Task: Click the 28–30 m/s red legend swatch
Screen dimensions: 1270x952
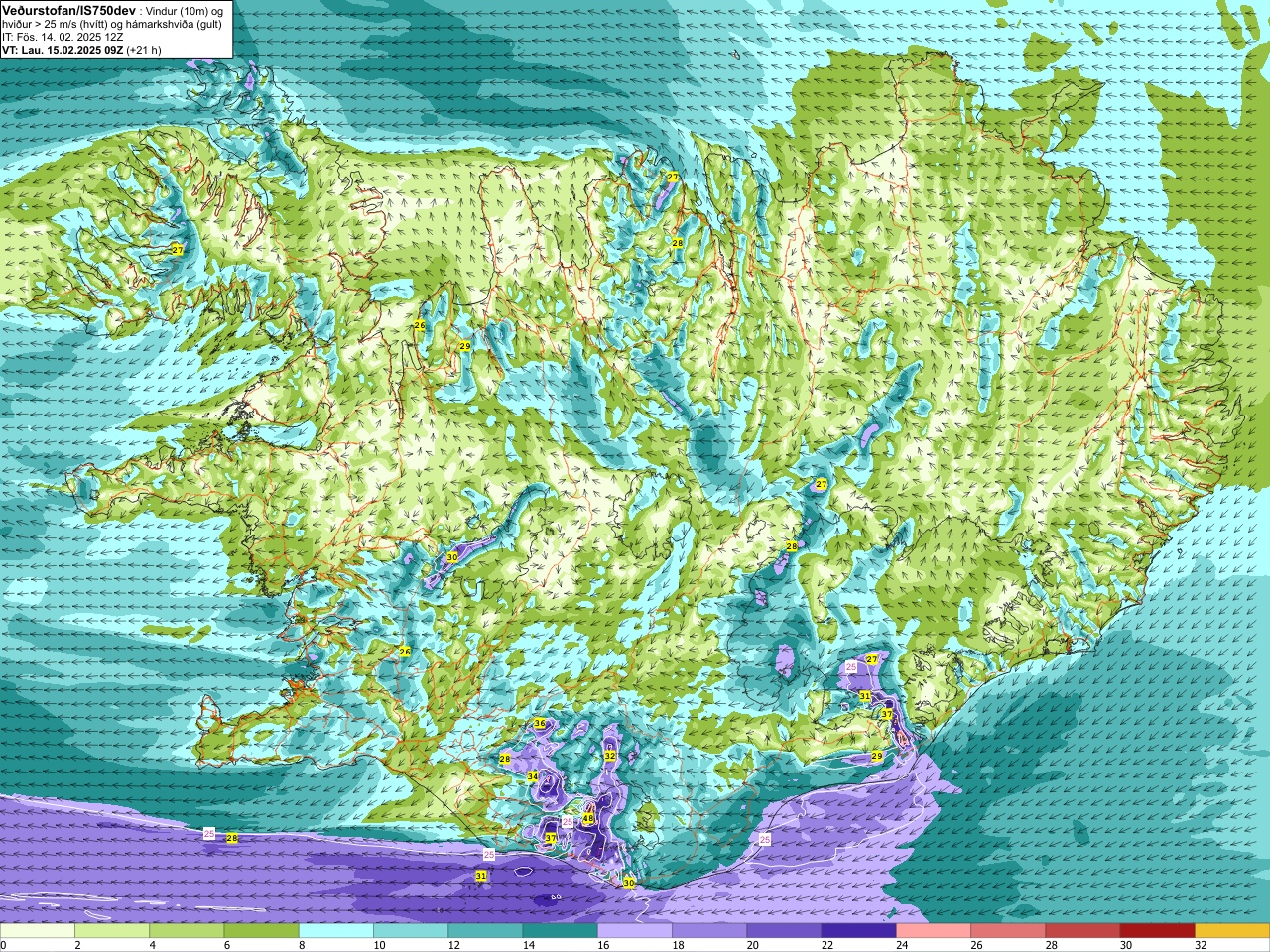Action: [1082, 931]
